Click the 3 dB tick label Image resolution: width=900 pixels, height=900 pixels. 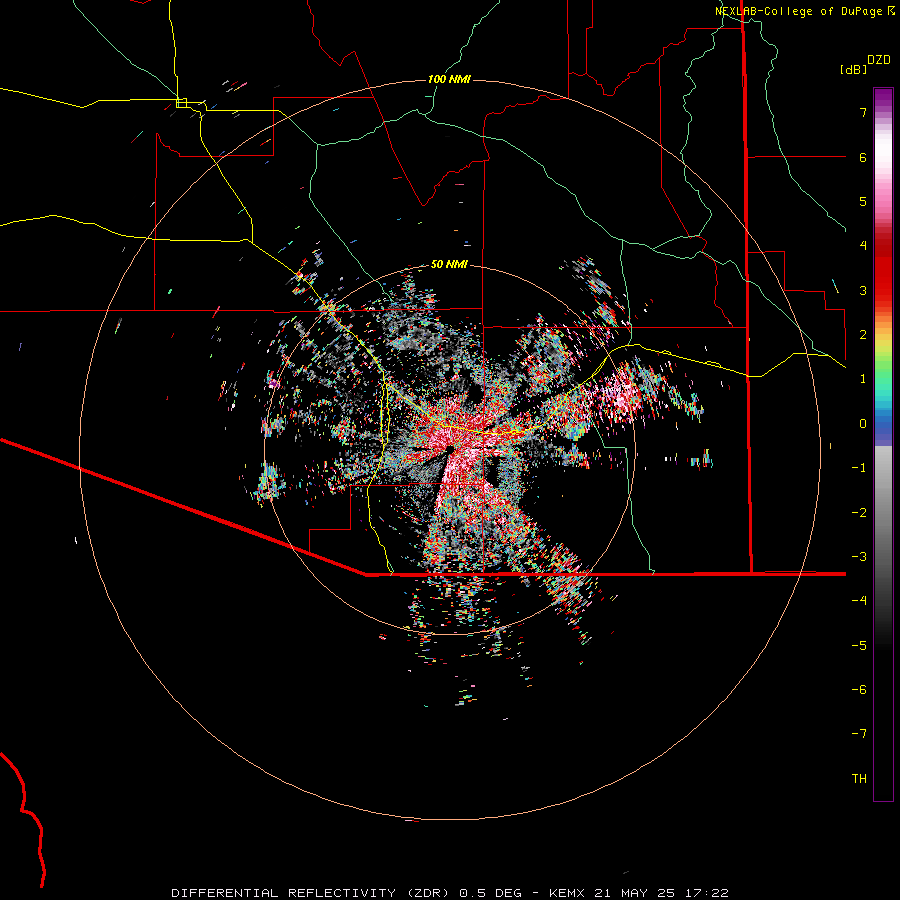(863, 290)
